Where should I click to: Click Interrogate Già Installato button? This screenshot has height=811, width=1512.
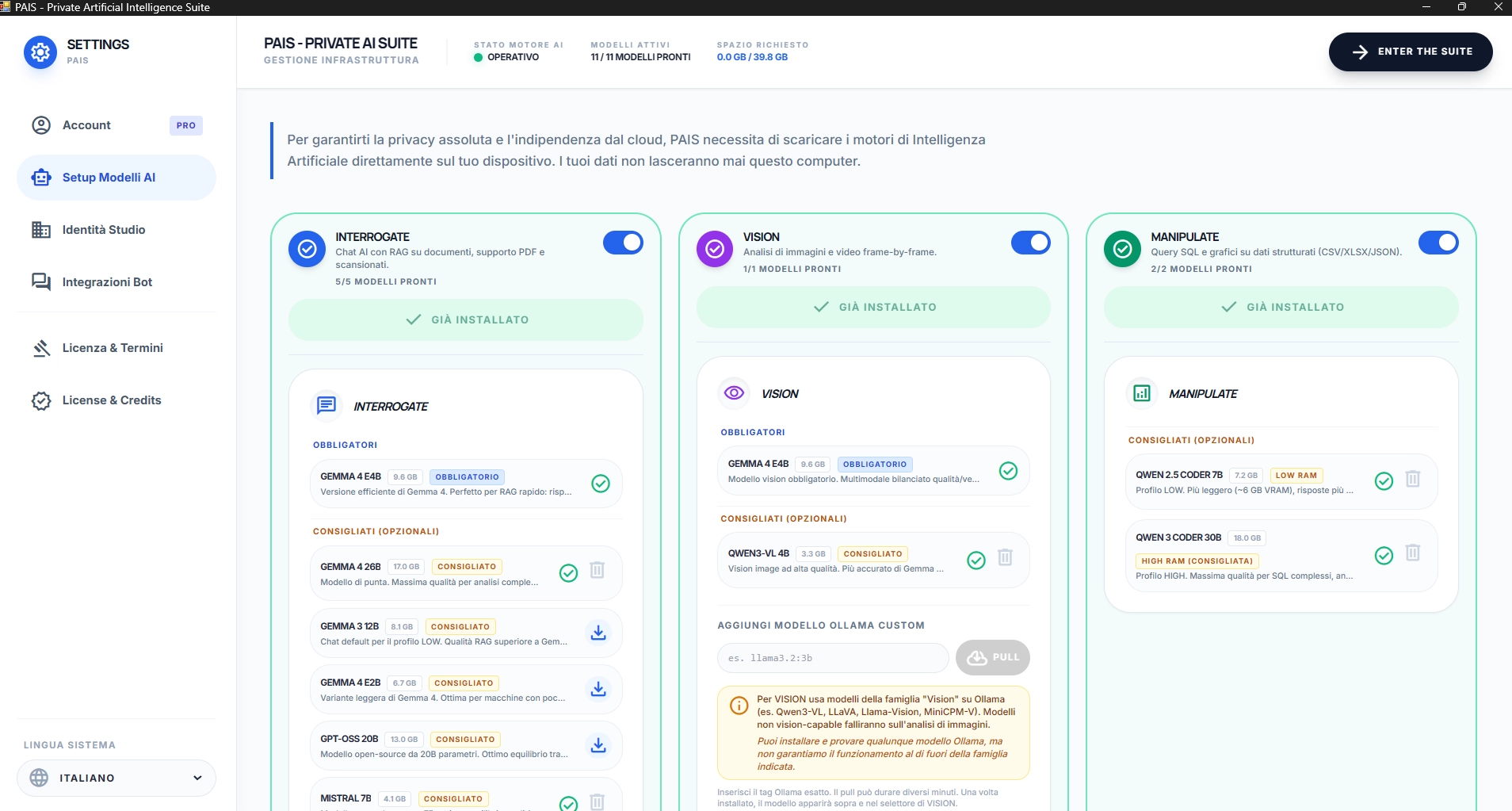pyautogui.click(x=466, y=319)
